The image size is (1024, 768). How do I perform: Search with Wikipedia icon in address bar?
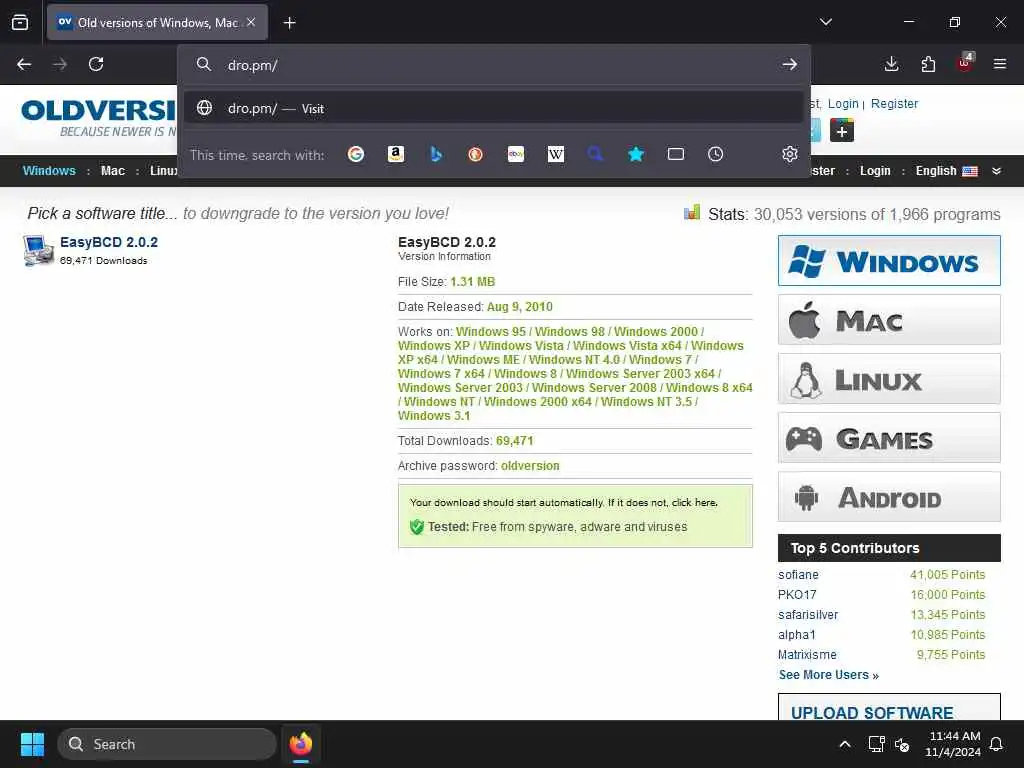coord(556,154)
